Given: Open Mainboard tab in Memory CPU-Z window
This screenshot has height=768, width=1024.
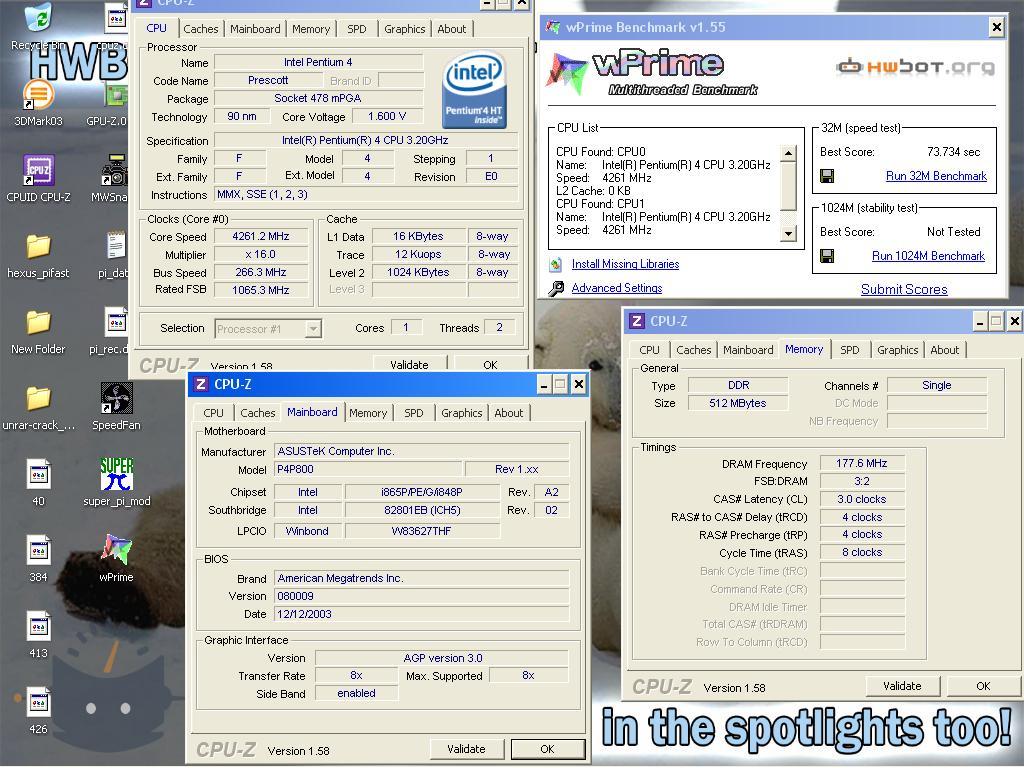Looking at the screenshot, I should click(748, 350).
